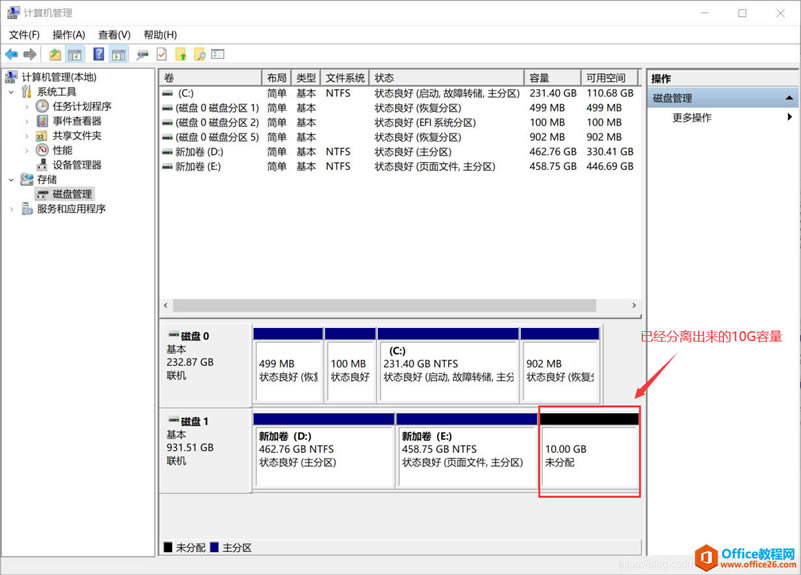Sort by the 状态 column header
The width and height of the screenshot is (801, 575).
447,78
